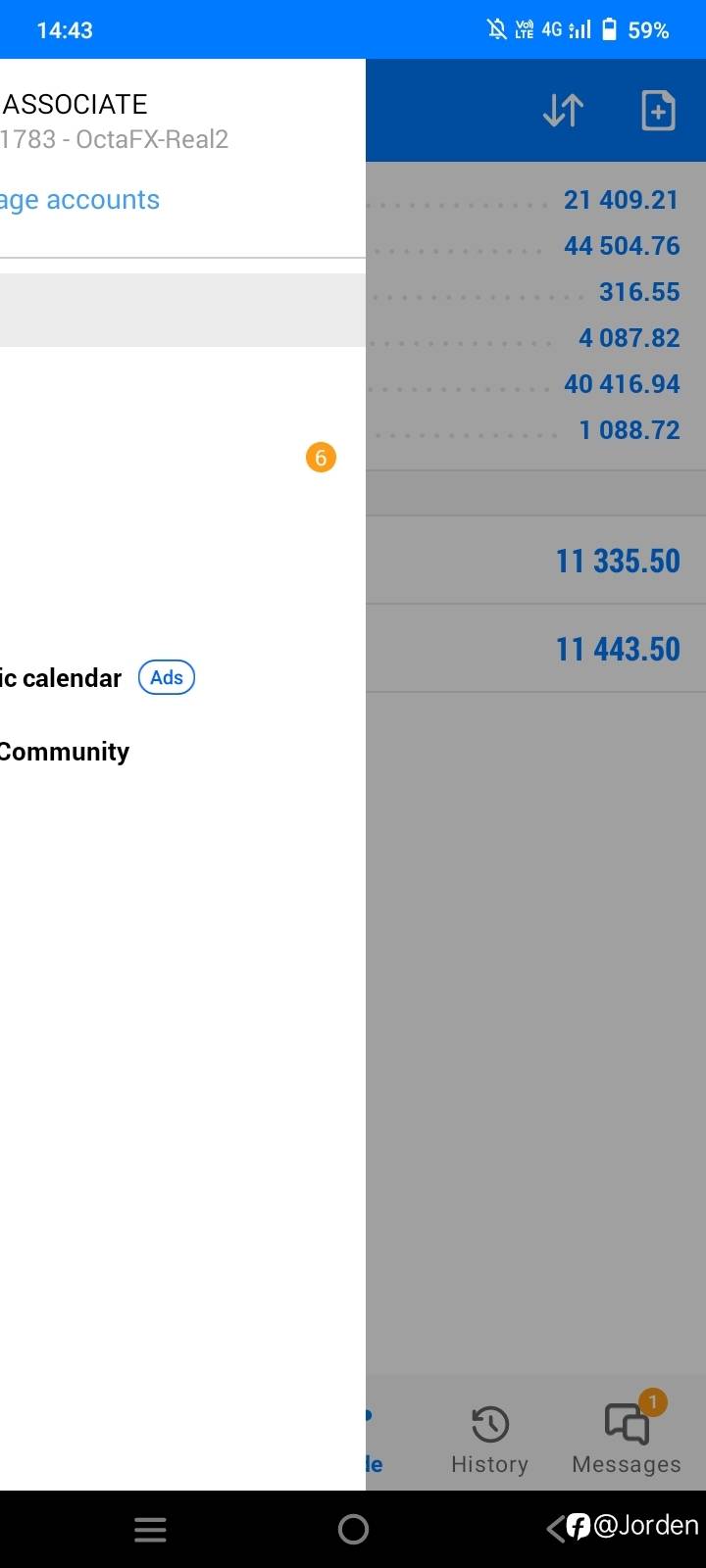This screenshot has width=706, height=1568.
Task: Tap the Android recent apps icon
Action: 150,1529
